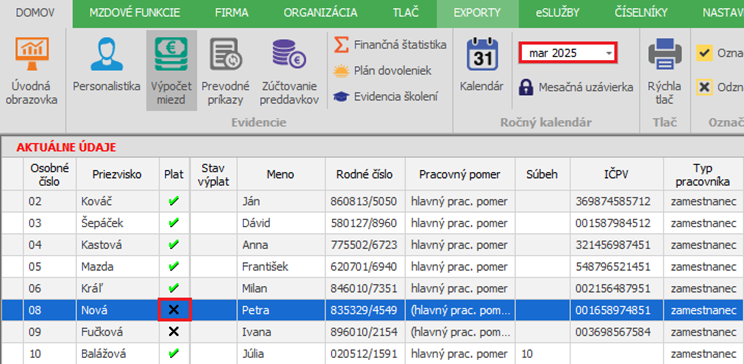Open Úvodná obrazovka dashboard icon
Viewport: 744px width, 364px height.
click(32, 55)
